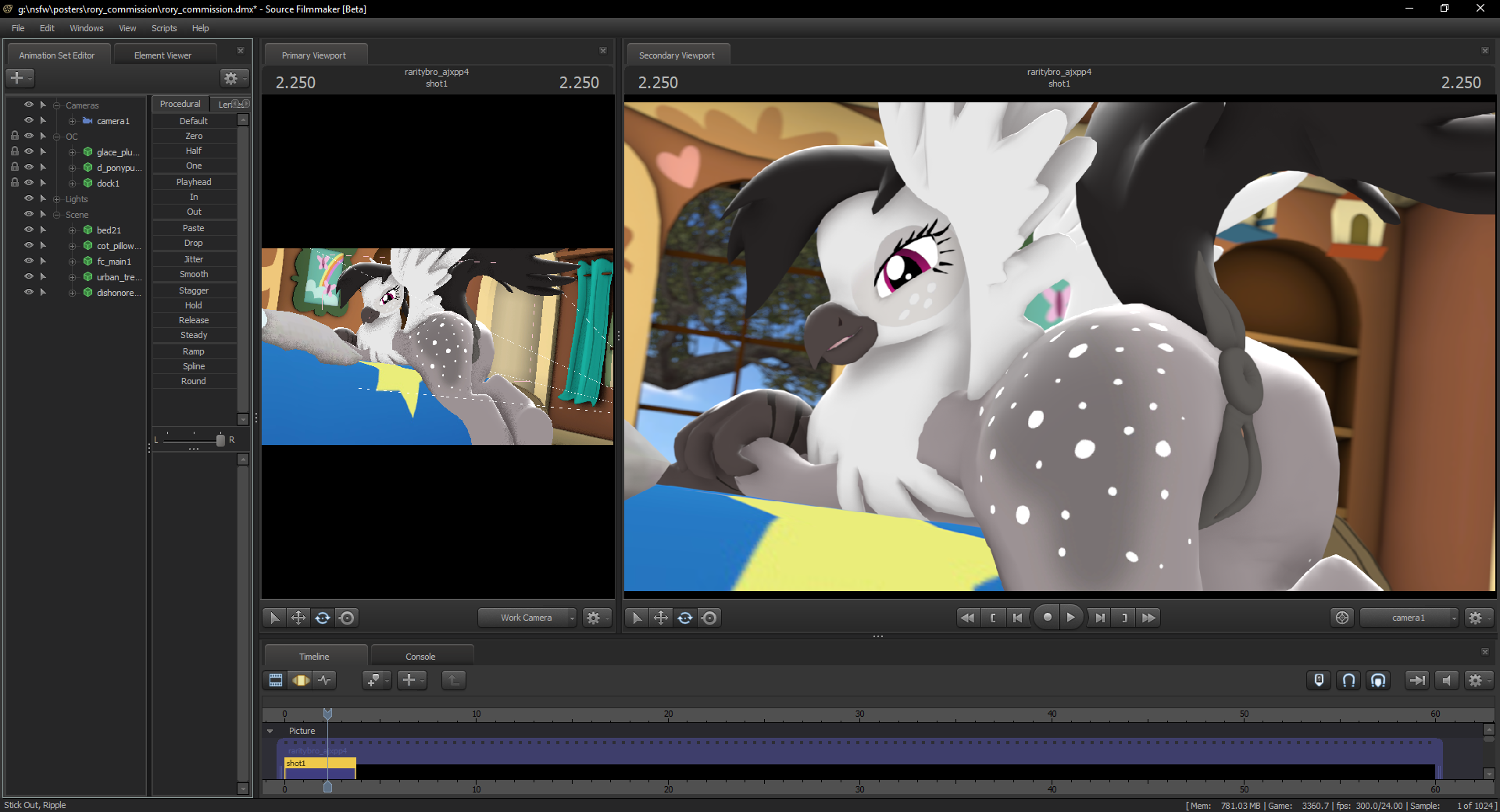Open primary viewport gear settings
This screenshot has height=812, width=1500.
point(595,618)
